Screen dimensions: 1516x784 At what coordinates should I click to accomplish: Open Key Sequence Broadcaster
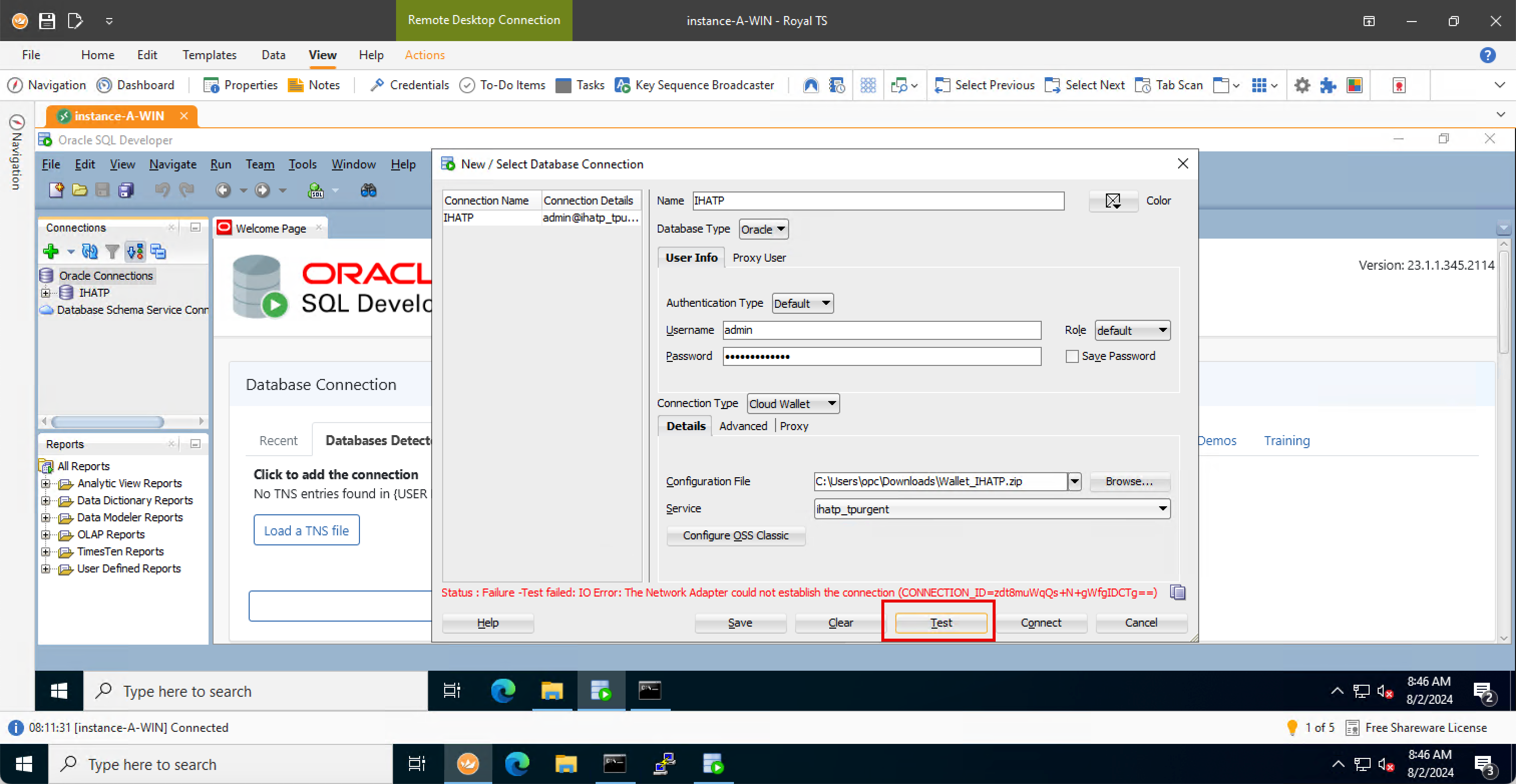pos(694,85)
